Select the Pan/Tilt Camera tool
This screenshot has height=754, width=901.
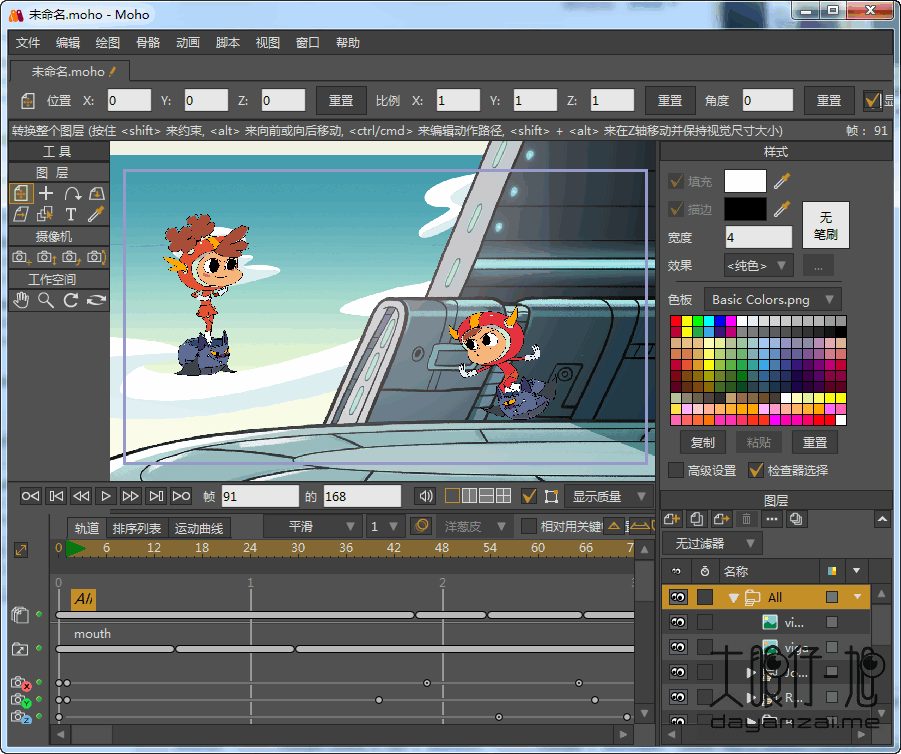pyautogui.click(x=97, y=257)
